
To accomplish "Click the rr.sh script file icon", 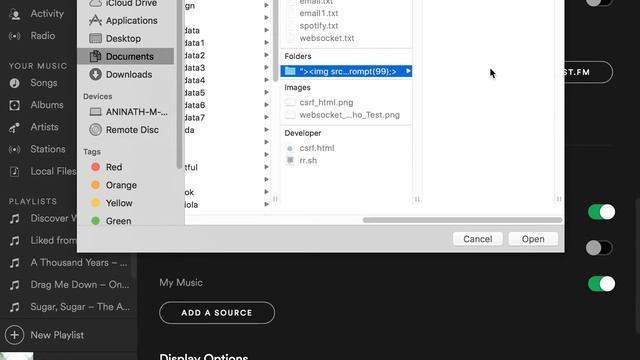I will (x=290, y=160).
